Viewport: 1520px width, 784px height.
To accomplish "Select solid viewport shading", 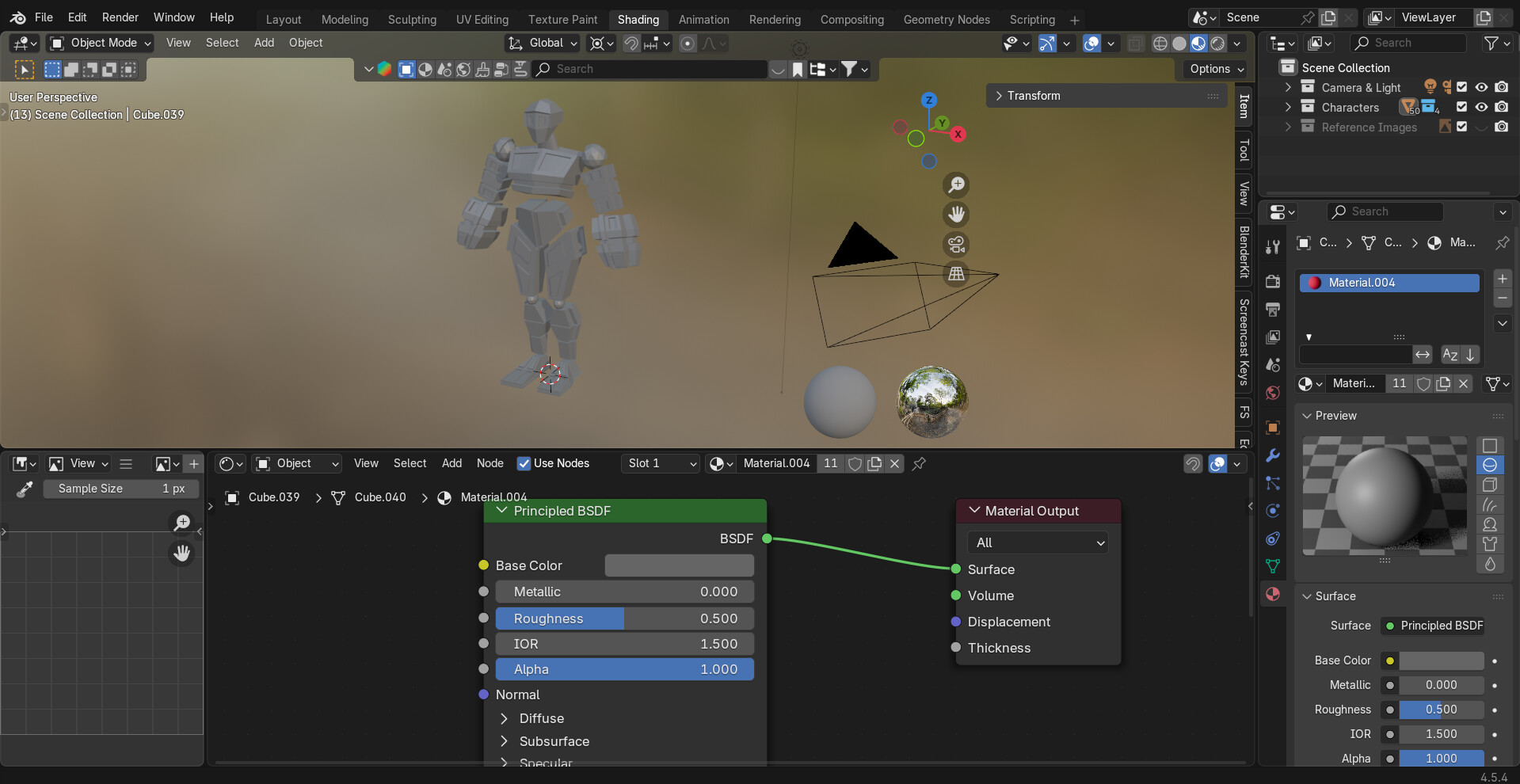I will click(x=1179, y=44).
